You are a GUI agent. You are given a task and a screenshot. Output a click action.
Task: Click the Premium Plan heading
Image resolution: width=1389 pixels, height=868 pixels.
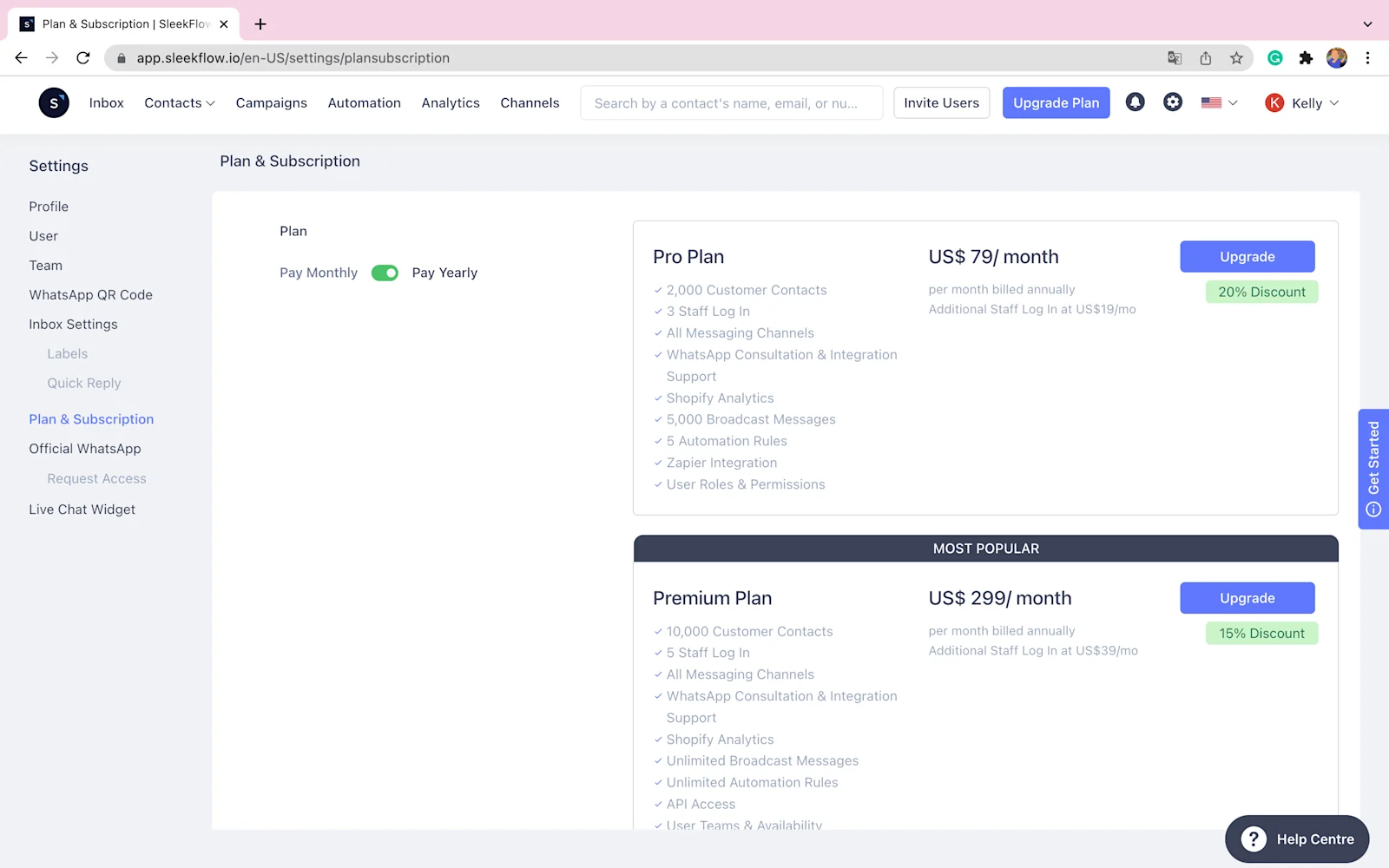tap(712, 598)
